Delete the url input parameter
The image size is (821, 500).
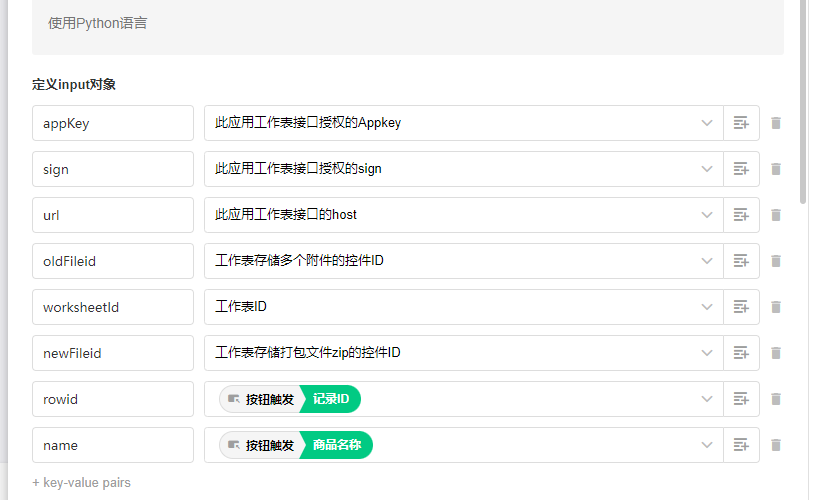[x=776, y=215]
